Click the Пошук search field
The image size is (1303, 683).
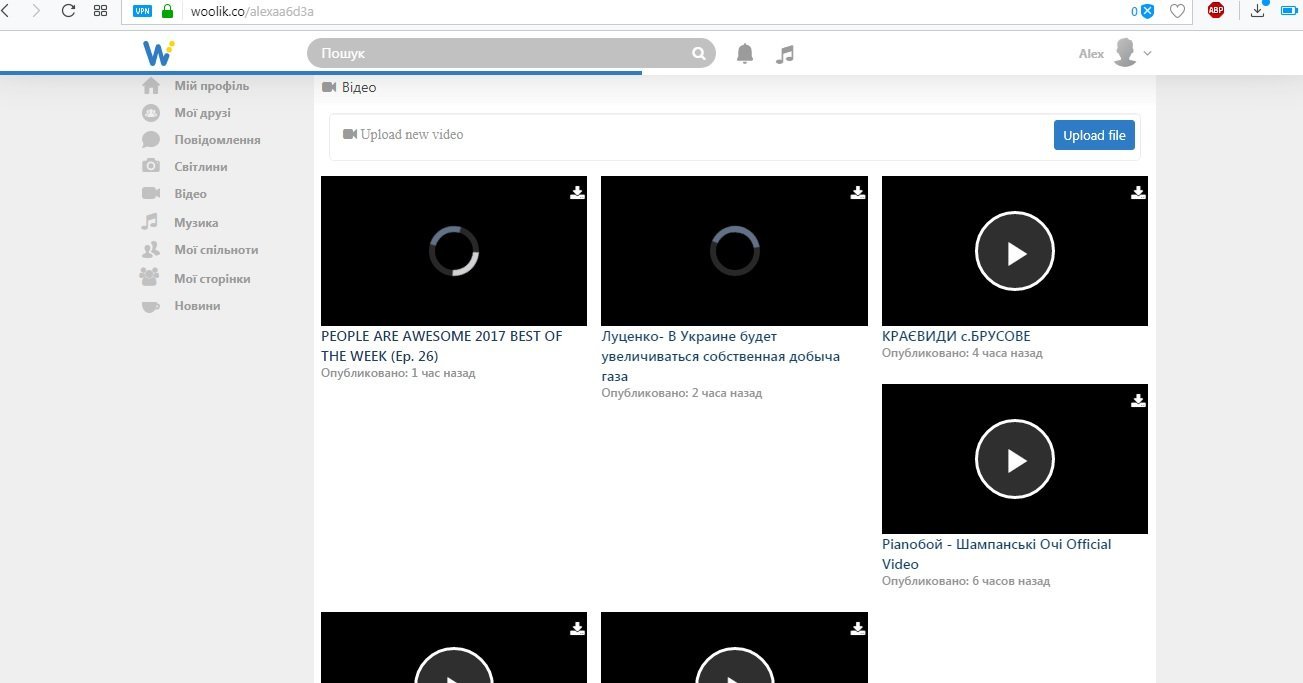click(500, 54)
